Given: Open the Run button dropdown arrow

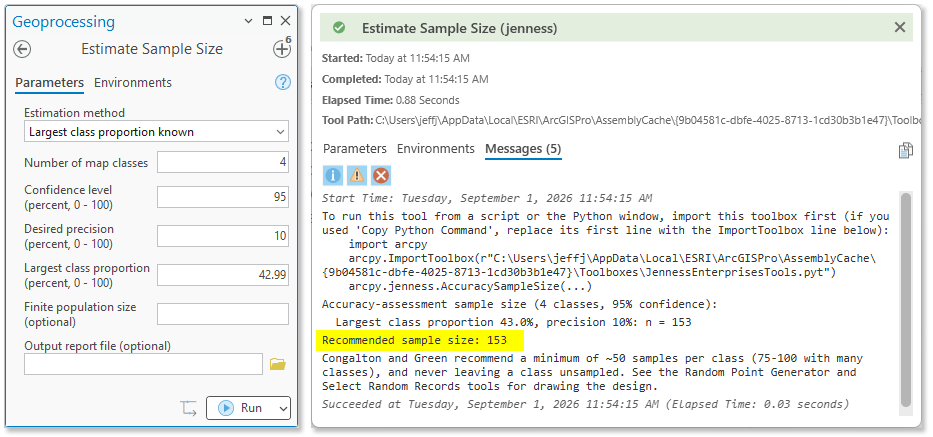Looking at the screenshot, I should point(283,408).
